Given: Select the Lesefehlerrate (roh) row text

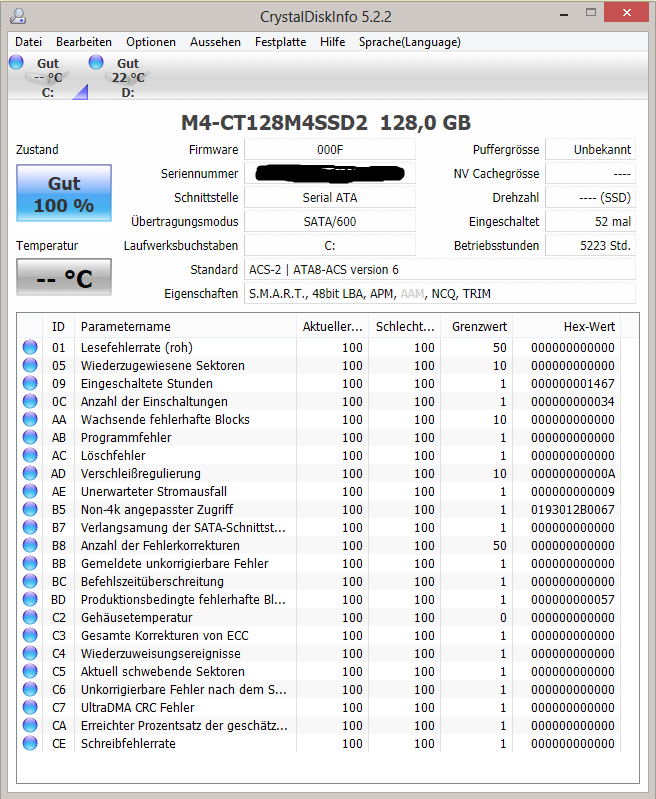Looking at the screenshot, I should click(x=137, y=348).
